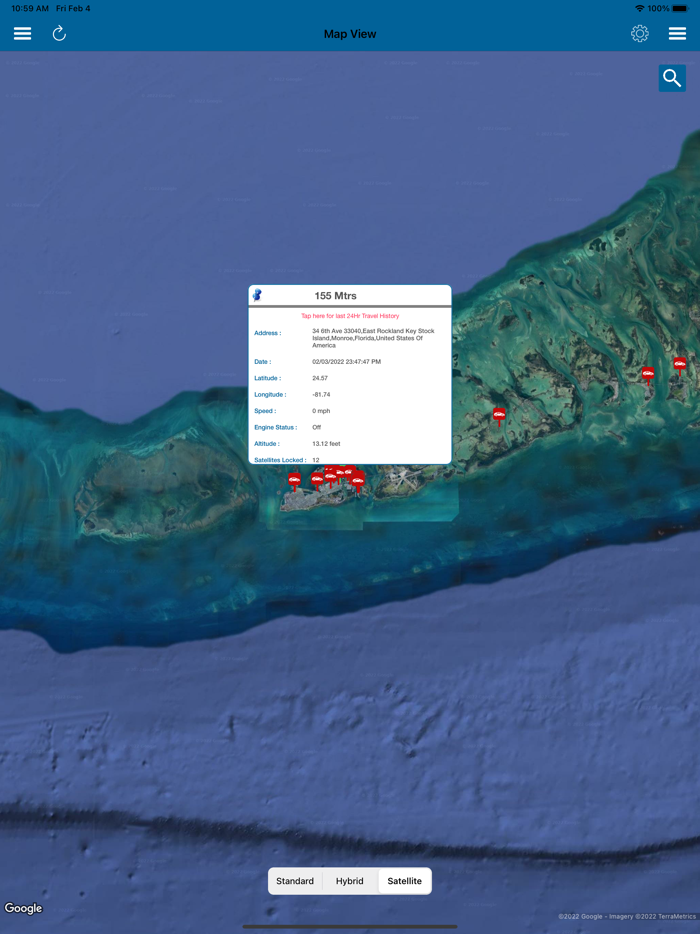The width and height of the screenshot is (700, 934).
Task: Tap the magnifier search button on map
Action: point(672,78)
